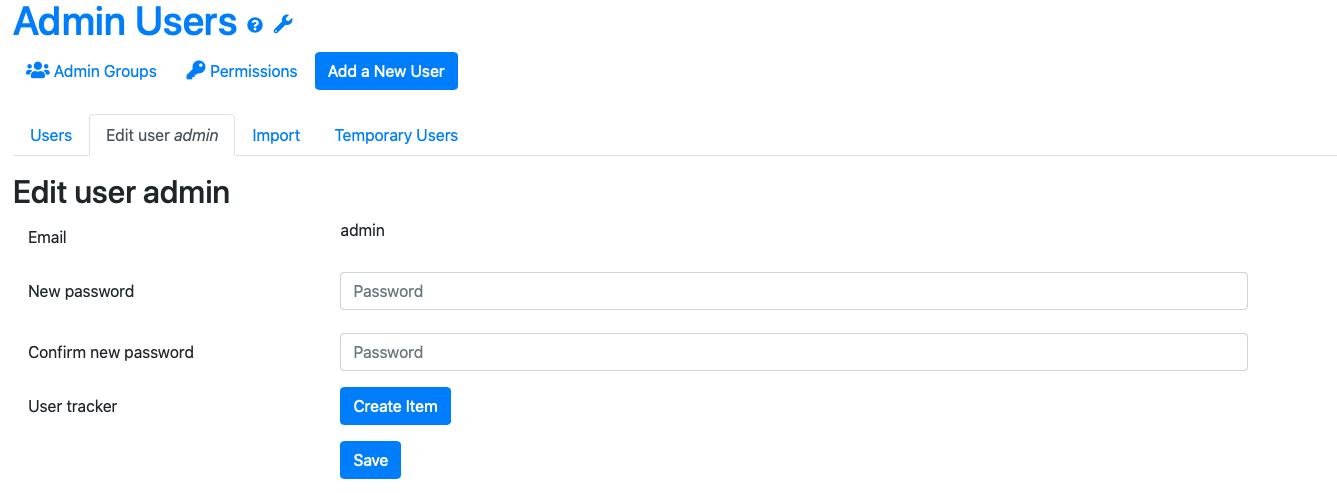Click the admin email value text
This screenshot has width=1337, height=493.
point(362,230)
